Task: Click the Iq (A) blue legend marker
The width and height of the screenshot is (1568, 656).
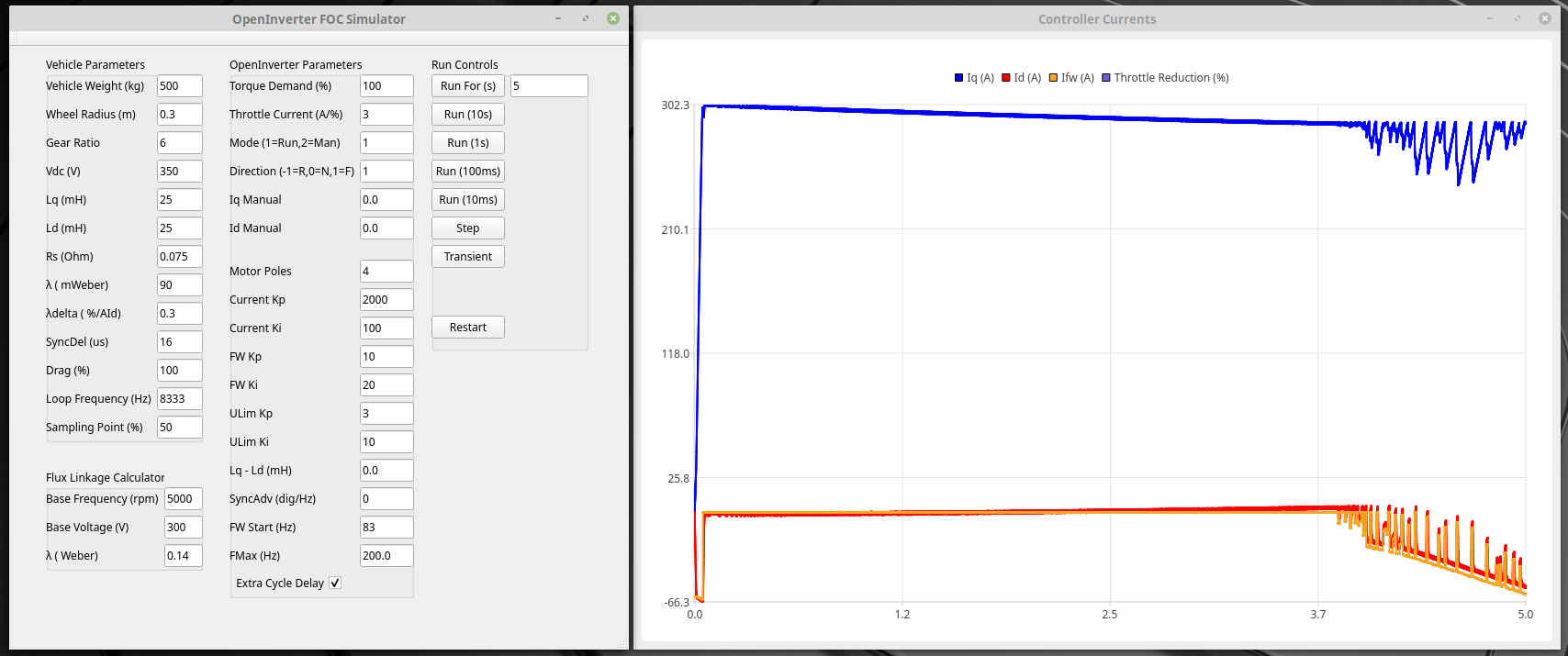Action: click(x=959, y=78)
